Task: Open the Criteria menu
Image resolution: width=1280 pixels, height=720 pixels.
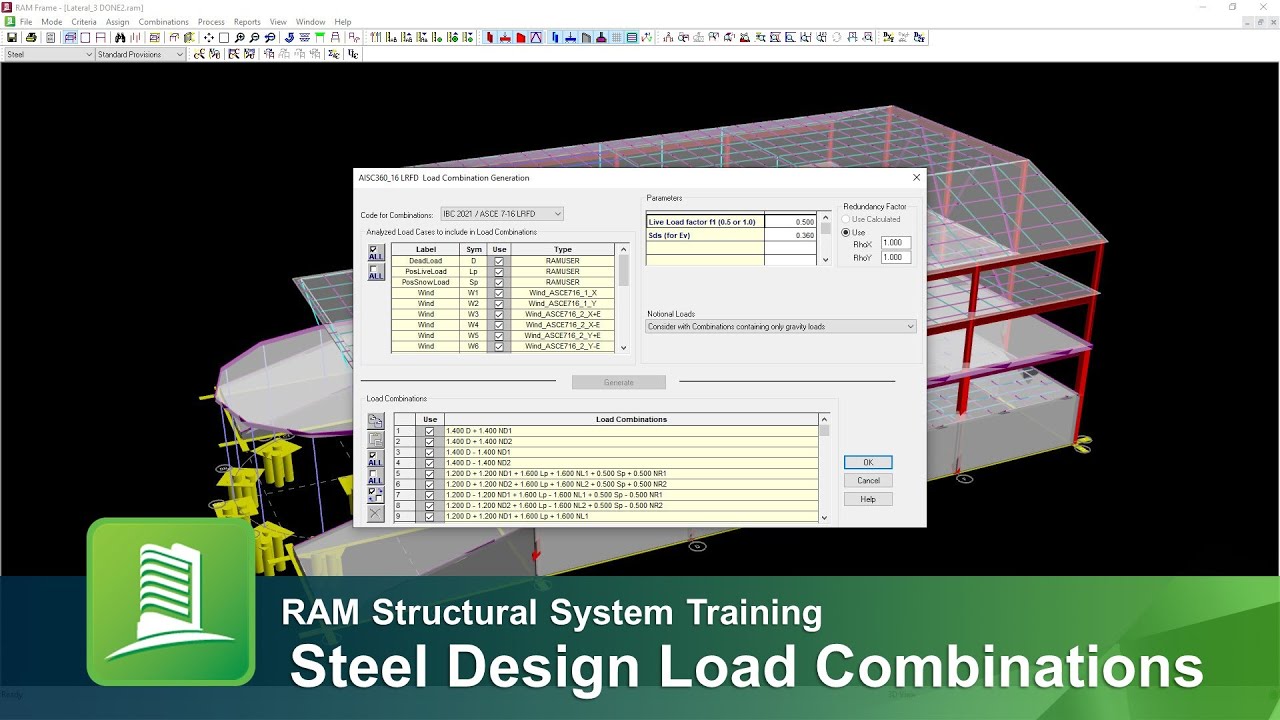Action: point(84,22)
